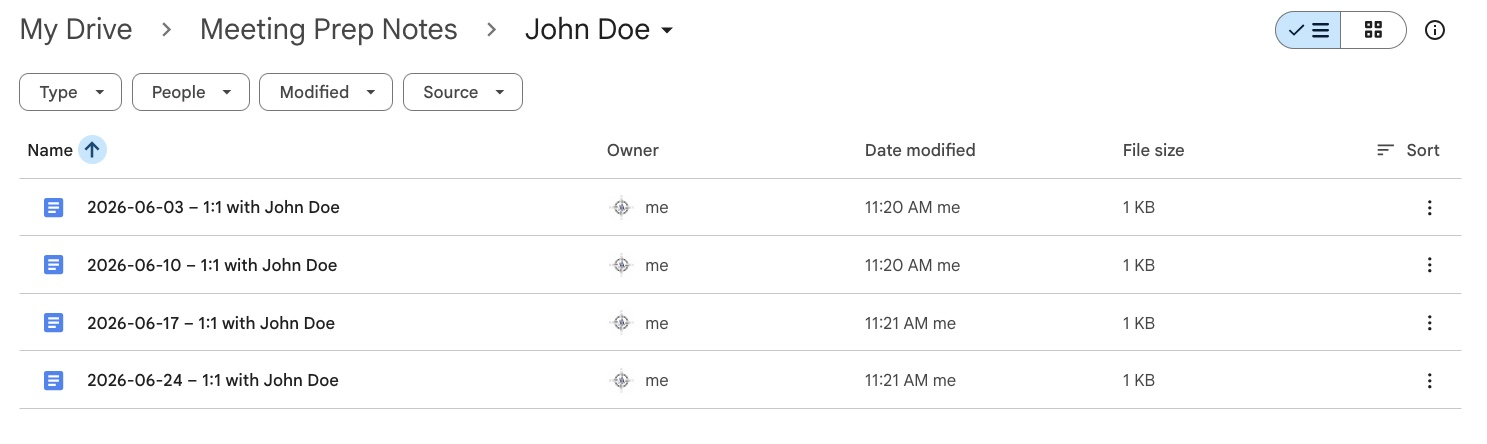Switch to grid layout view

pos(1373,30)
